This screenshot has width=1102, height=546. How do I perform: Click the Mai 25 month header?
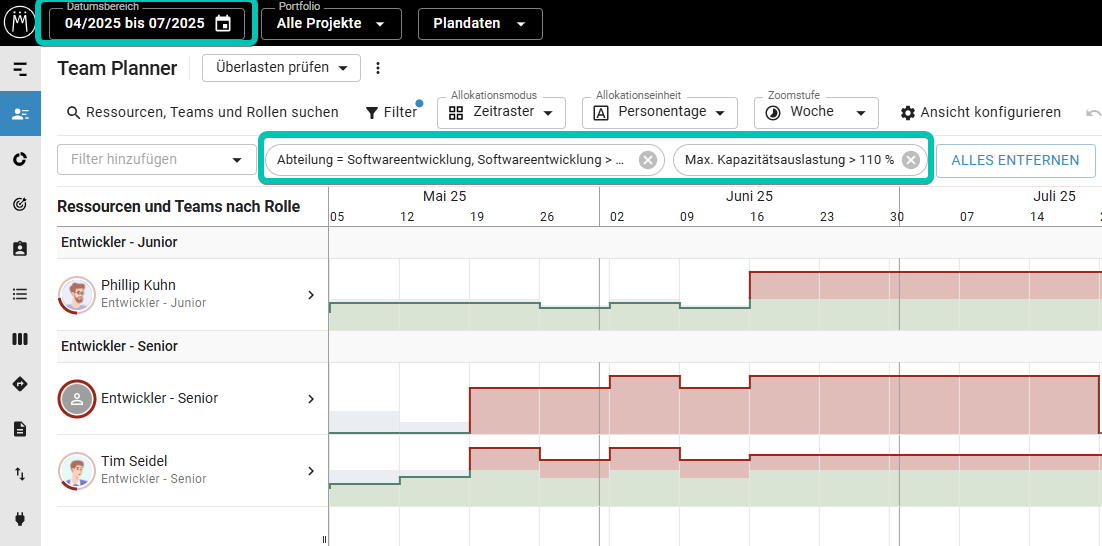click(445, 196)
